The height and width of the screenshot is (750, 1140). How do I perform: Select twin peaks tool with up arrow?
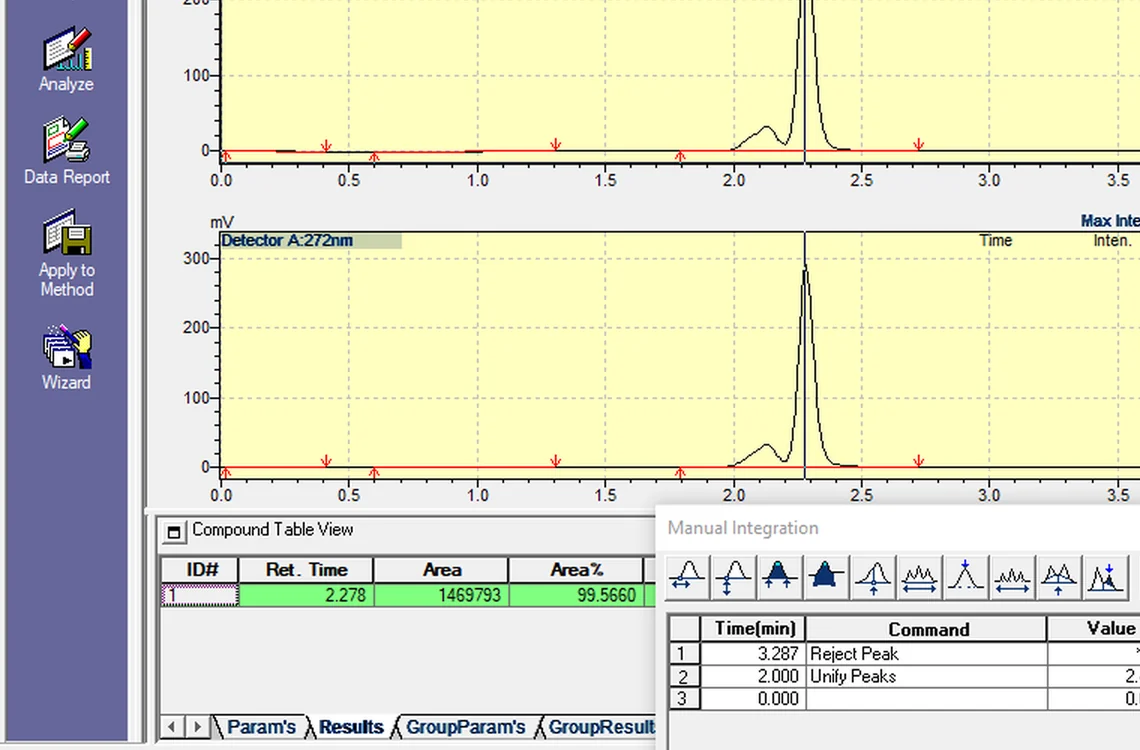click(1059, 578)
